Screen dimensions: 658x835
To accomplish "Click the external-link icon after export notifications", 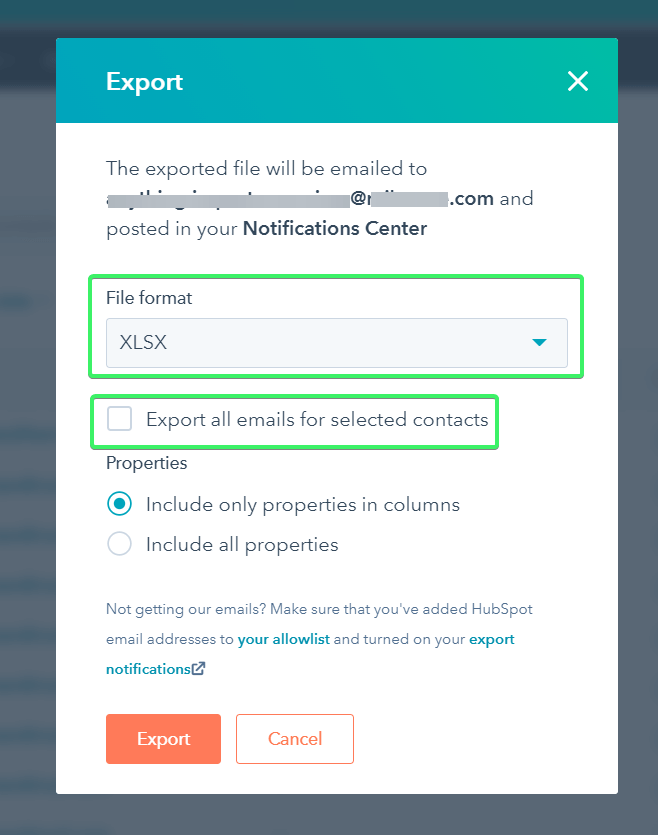I will 197,668.
